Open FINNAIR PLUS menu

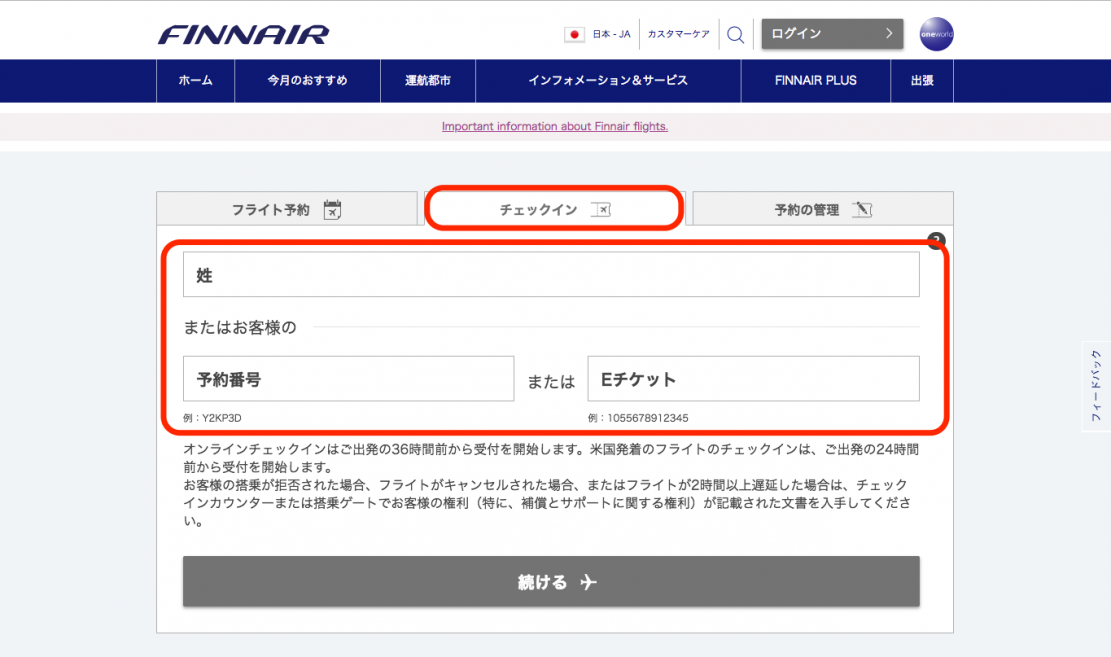[816, 81]
